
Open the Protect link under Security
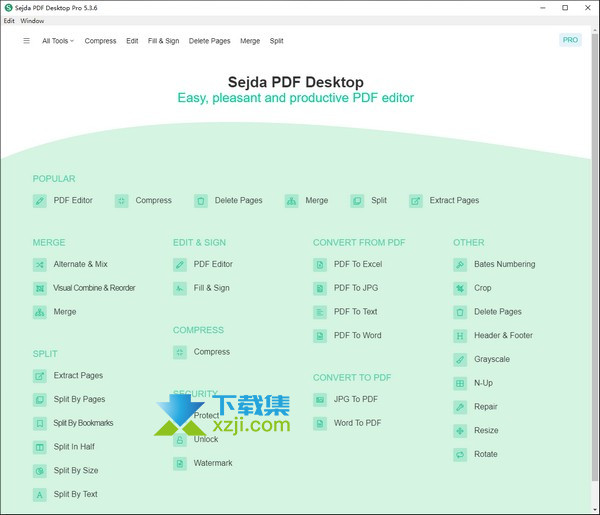pyautogui.click(x=206, y=416)
